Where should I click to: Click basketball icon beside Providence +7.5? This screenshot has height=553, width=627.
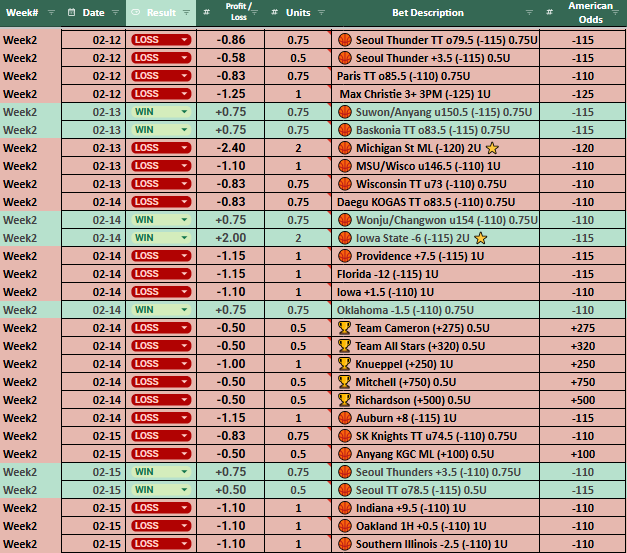click(345, 256)
